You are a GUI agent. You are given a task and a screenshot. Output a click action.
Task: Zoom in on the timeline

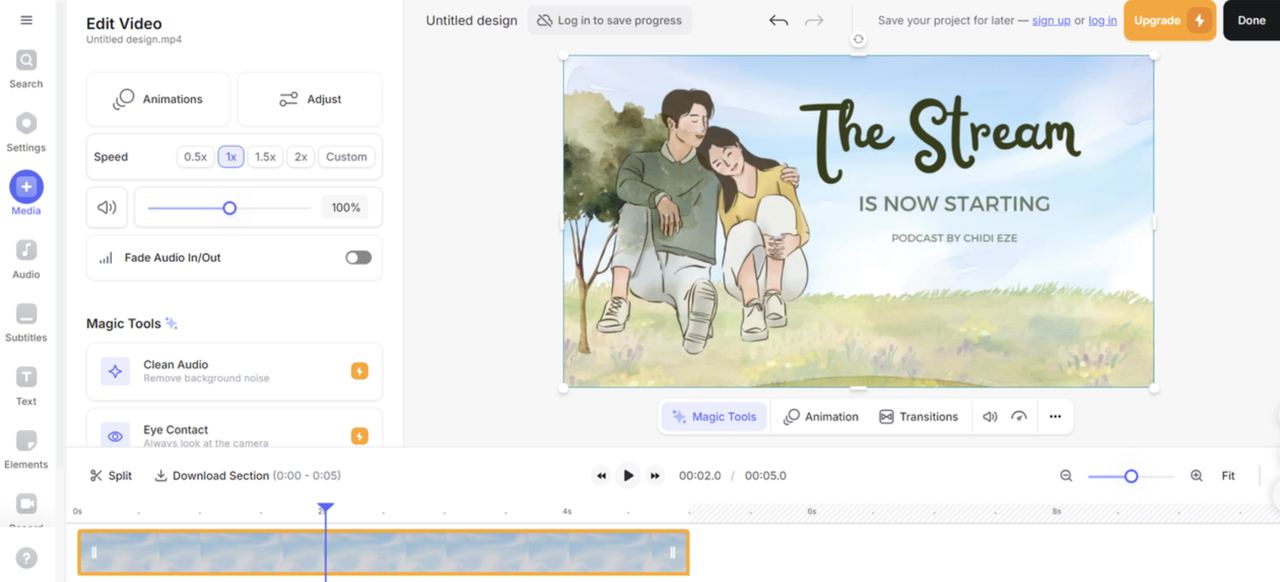(1196, 476)
